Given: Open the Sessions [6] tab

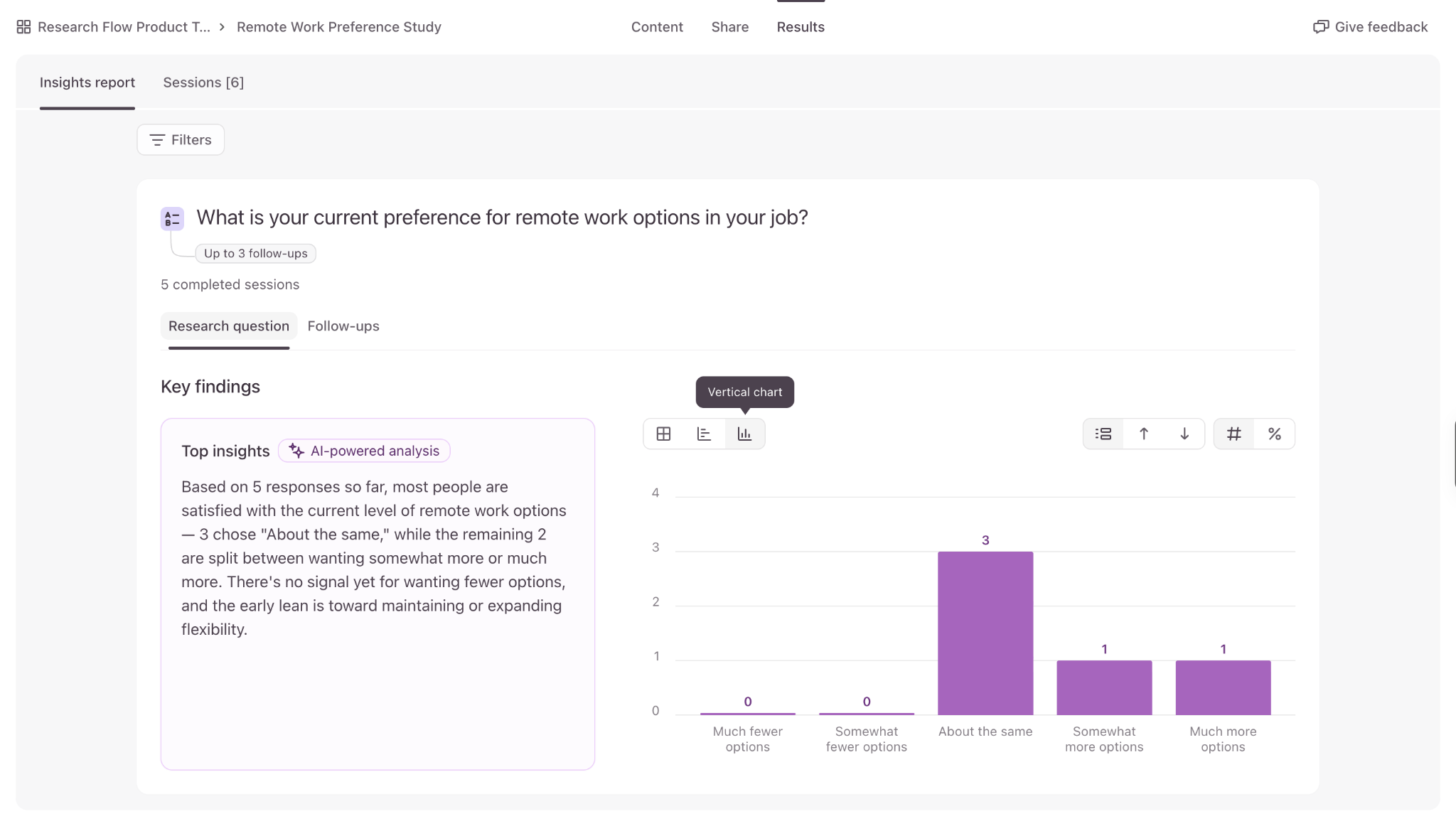Looking at the screenshot, I should (x=203, y=82).
